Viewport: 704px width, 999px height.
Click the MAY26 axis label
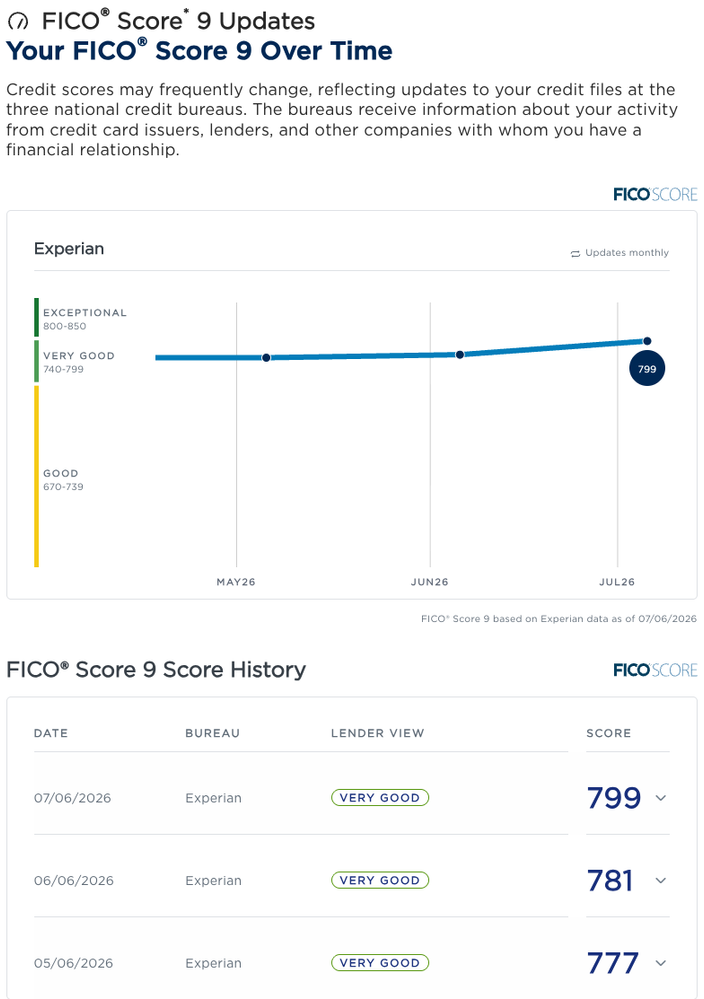pyautogui.click(x=236, y=582)
